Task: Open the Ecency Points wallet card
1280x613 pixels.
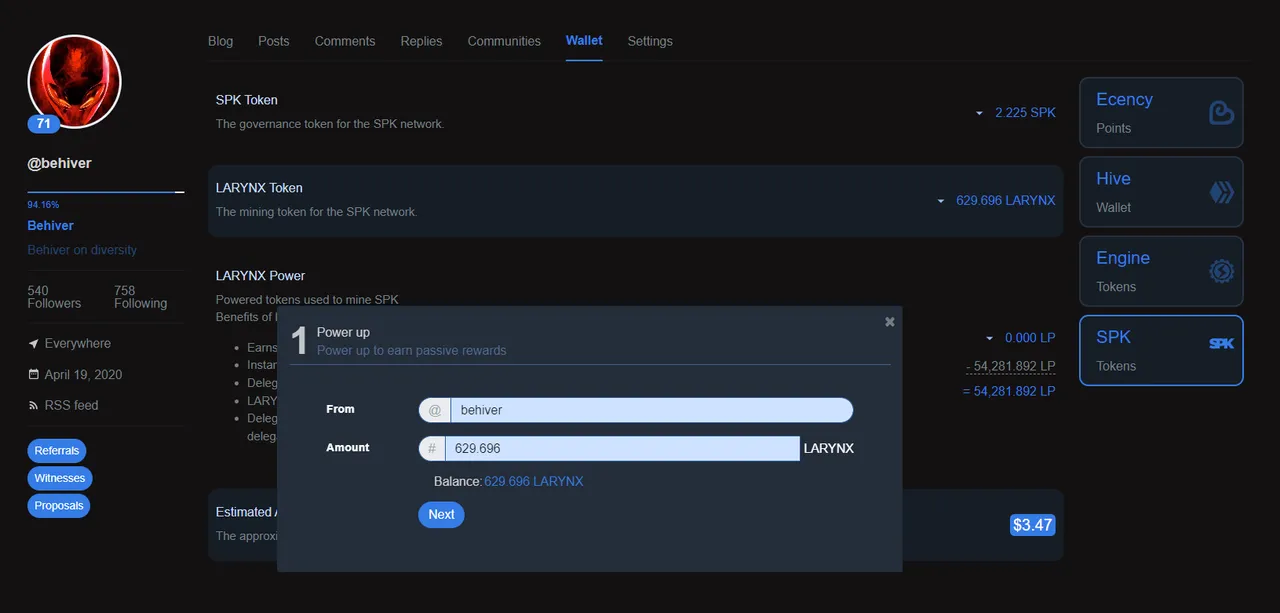Action: coord(1161,113)
